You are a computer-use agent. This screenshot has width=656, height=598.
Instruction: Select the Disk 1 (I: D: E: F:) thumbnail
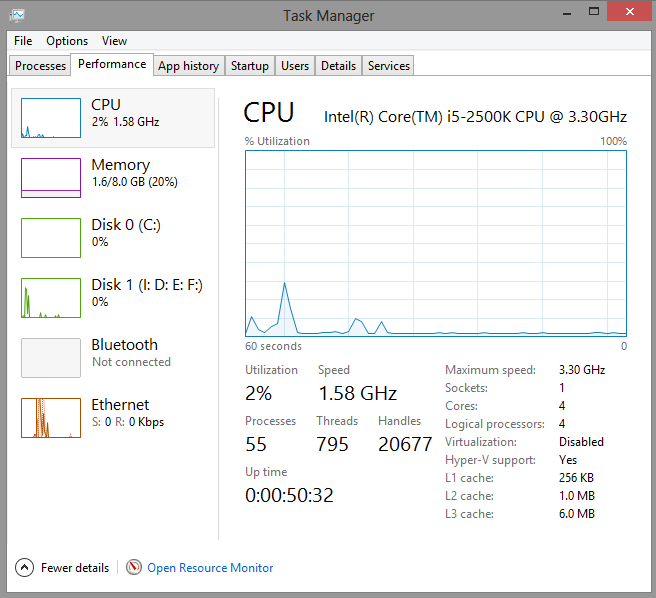(51, 298)
